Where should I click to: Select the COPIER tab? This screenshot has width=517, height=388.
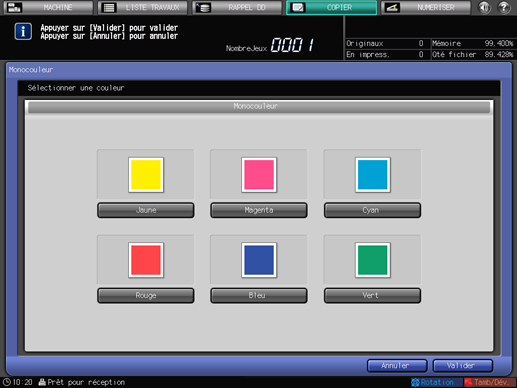click(x=332, y=7)
